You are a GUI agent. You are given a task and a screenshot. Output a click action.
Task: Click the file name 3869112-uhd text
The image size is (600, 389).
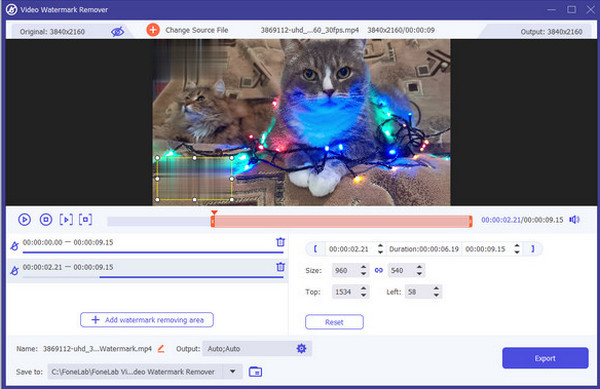click(x=310, y=30)
